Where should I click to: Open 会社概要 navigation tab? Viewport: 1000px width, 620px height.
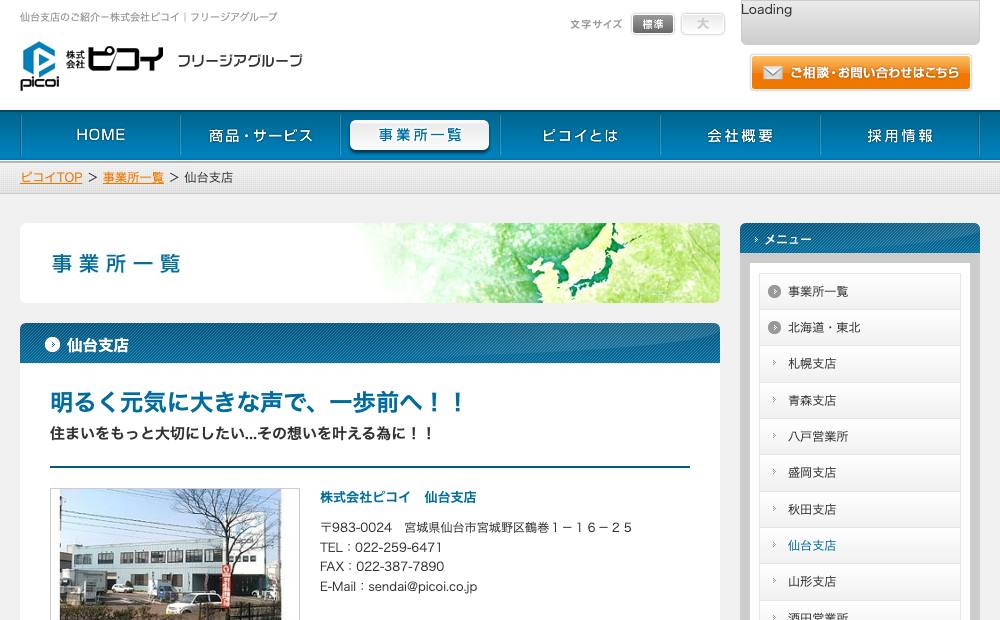[x=740, y=135]
